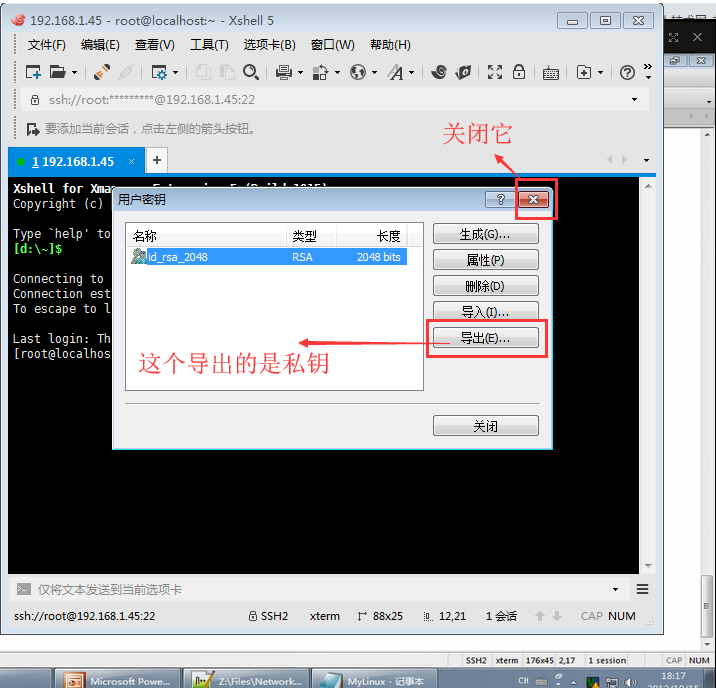Click the Print icon in toolbar
This screenshot has height=688, width=716.
click(x=284, y=72)
